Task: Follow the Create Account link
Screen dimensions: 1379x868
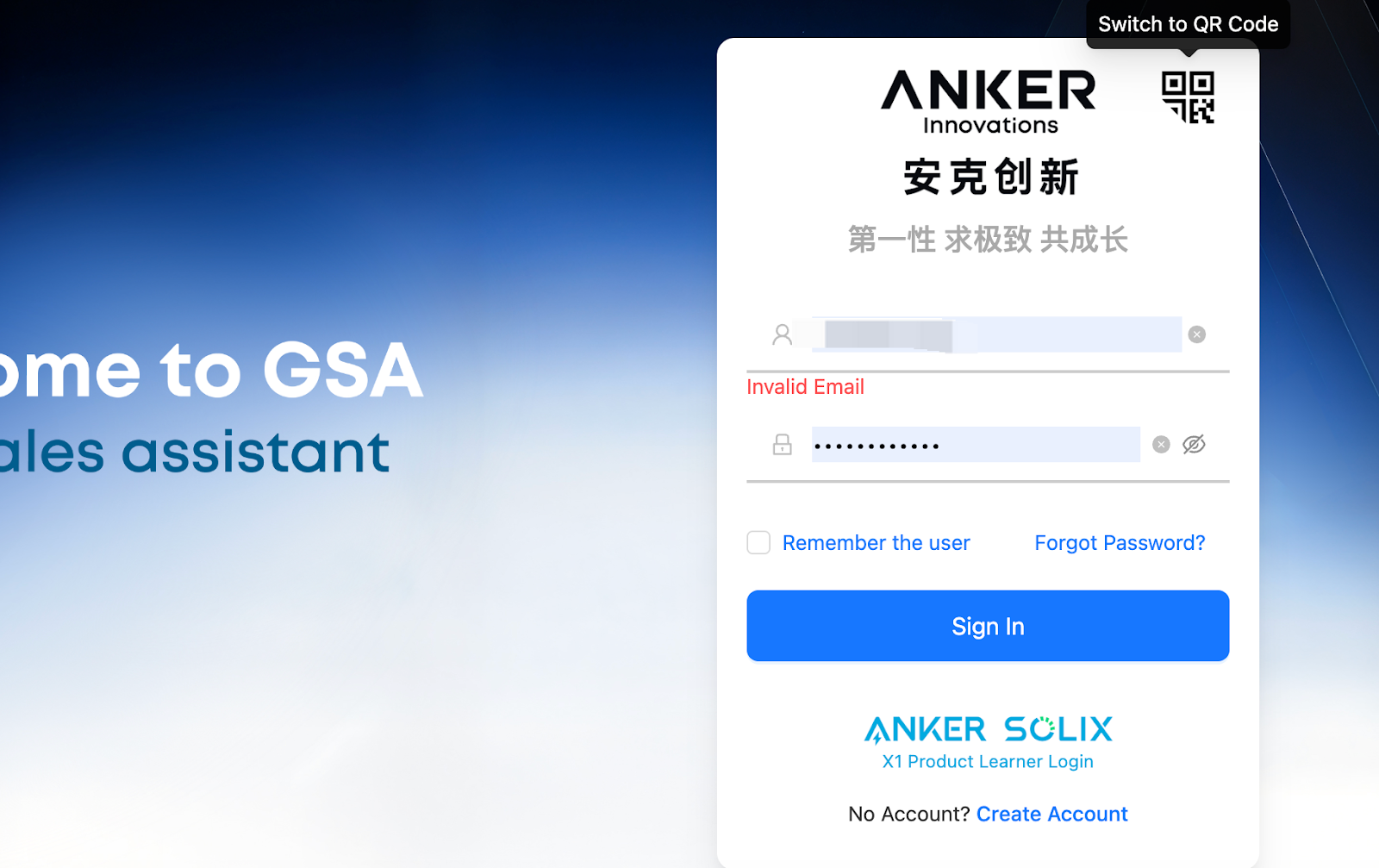Action: [x=1051, y=814]
